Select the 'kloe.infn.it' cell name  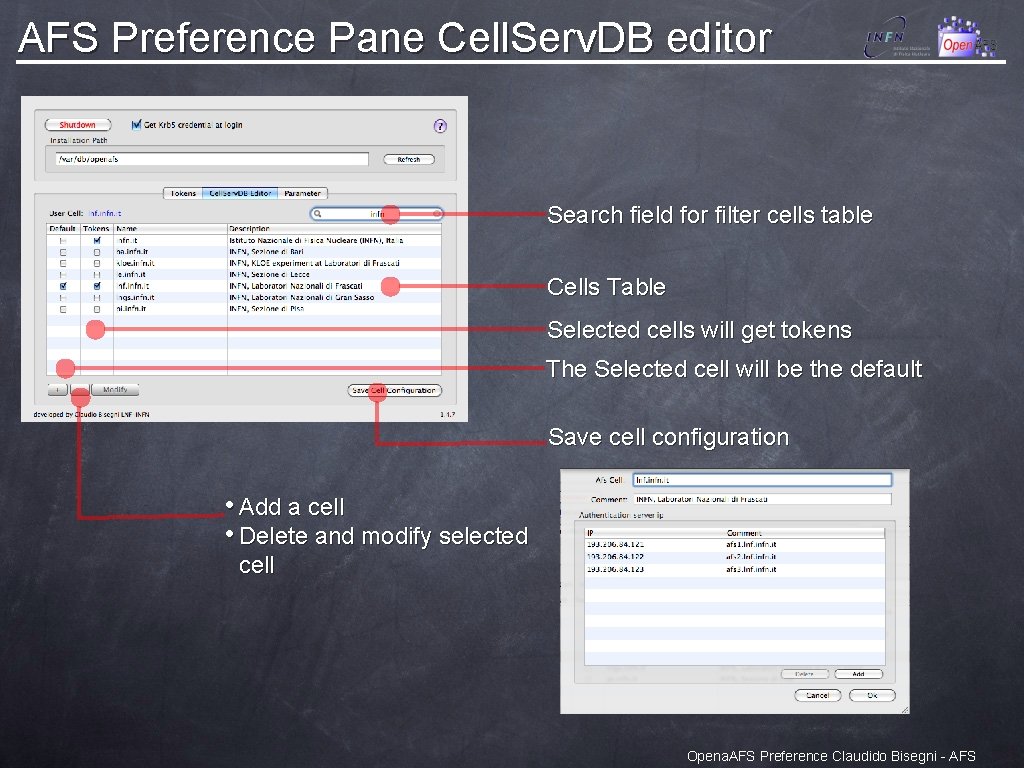[135, 263]
